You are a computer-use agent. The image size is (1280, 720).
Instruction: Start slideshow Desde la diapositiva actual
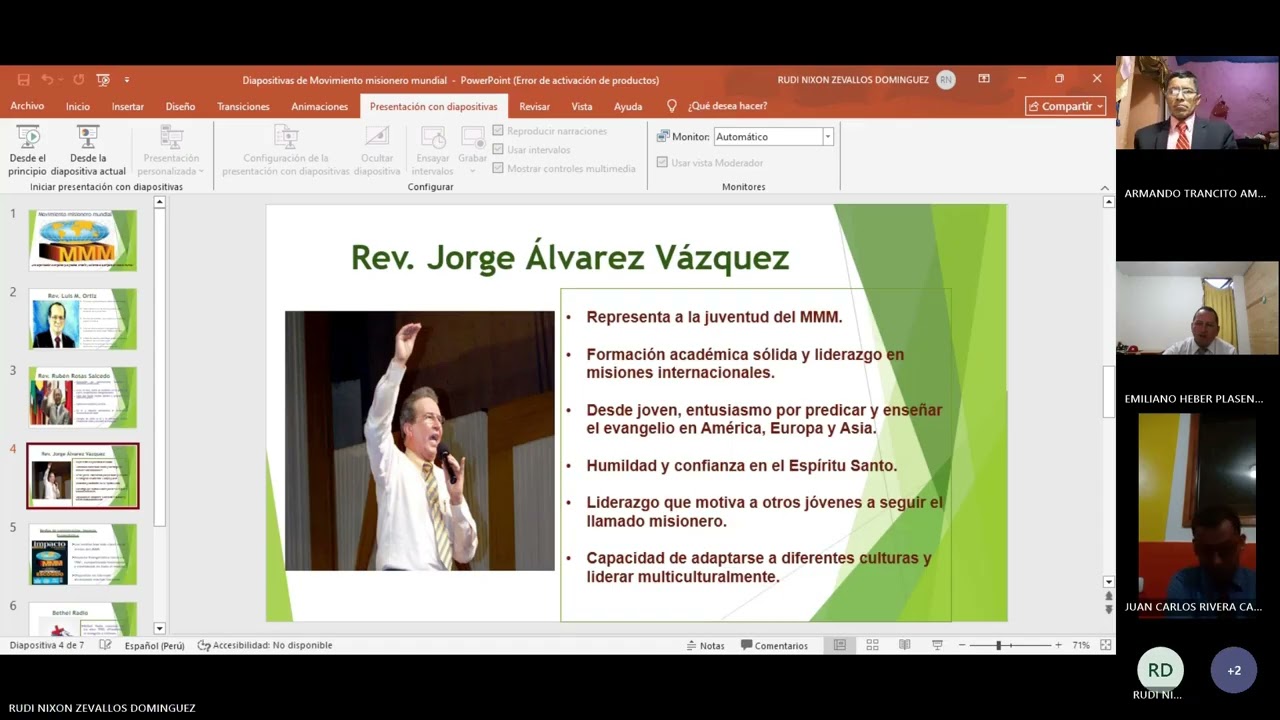click(88, 151)
